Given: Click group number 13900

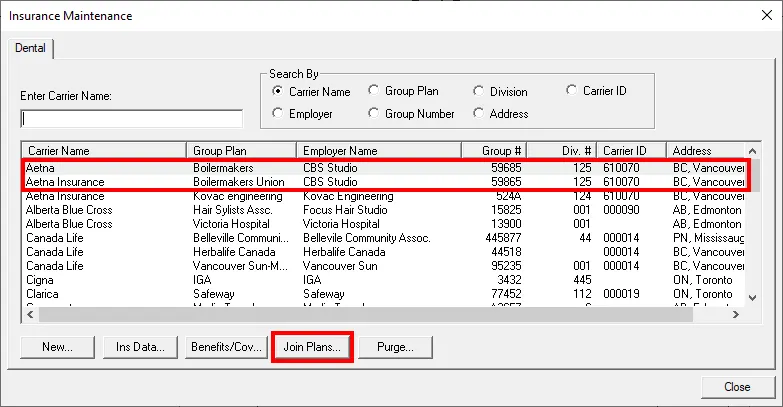Looking at the screenshot, I should 506,224.
